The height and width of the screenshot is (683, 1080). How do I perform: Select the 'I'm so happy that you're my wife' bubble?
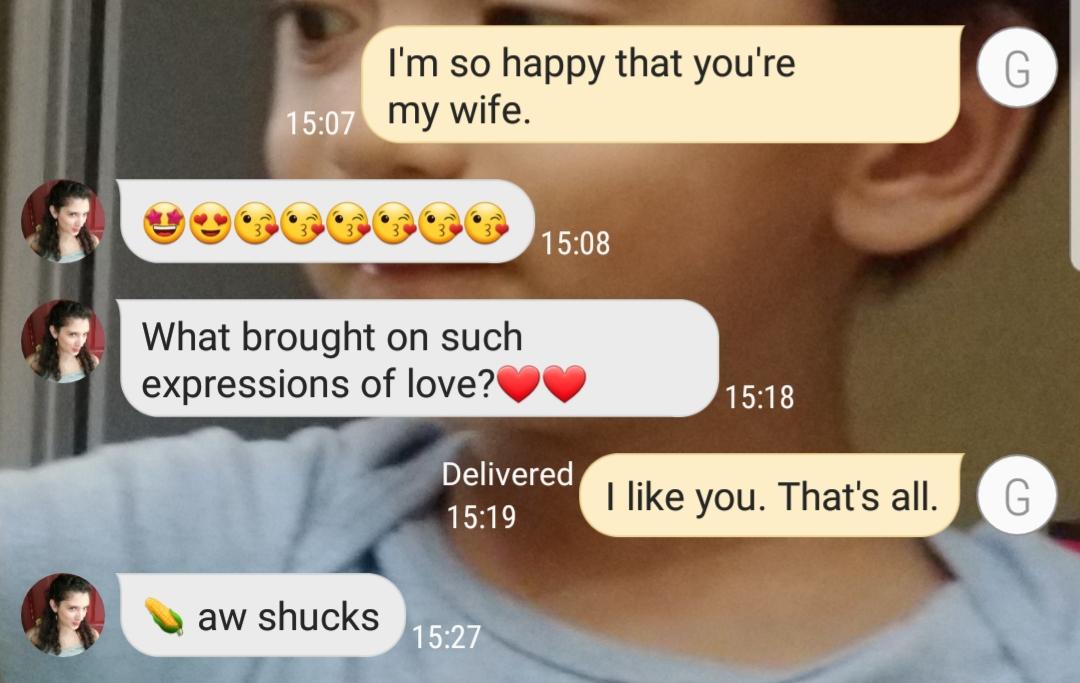(661, 84)
